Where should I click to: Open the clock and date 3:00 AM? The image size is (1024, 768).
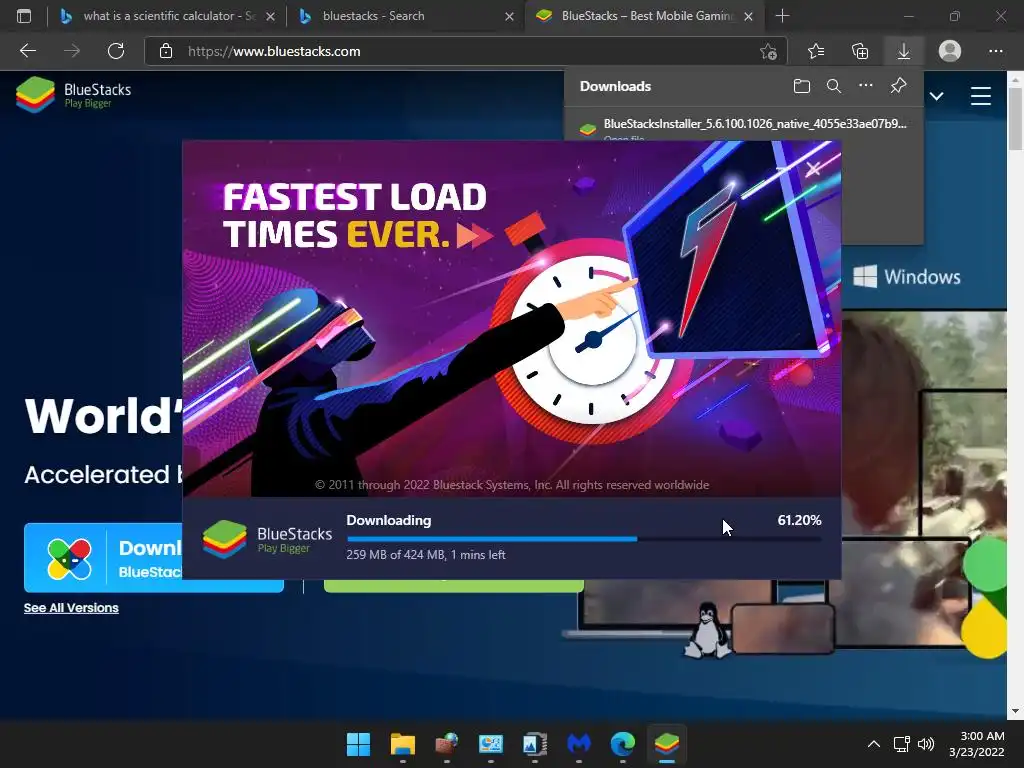pos(976,744)
